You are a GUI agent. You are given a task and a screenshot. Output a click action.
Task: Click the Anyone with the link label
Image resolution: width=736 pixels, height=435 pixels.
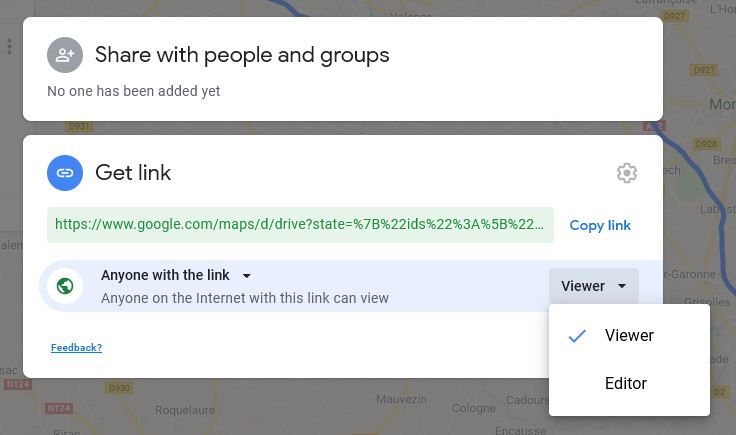[x=165, y=275]
